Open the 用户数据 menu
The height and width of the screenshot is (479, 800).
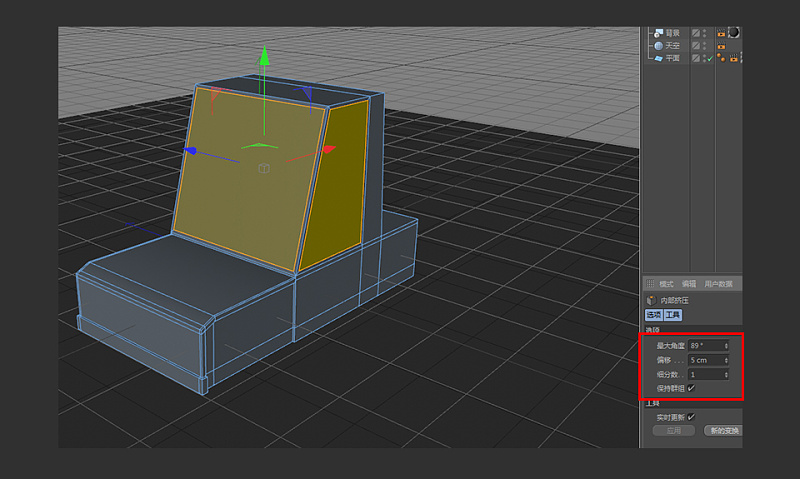coord(718,284)
